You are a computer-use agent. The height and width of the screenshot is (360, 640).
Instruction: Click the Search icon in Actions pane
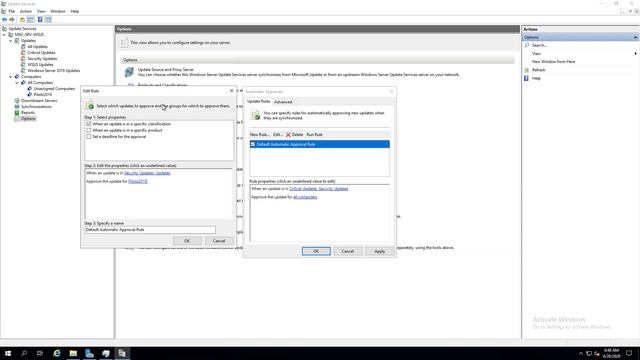(x=527, y=45)
